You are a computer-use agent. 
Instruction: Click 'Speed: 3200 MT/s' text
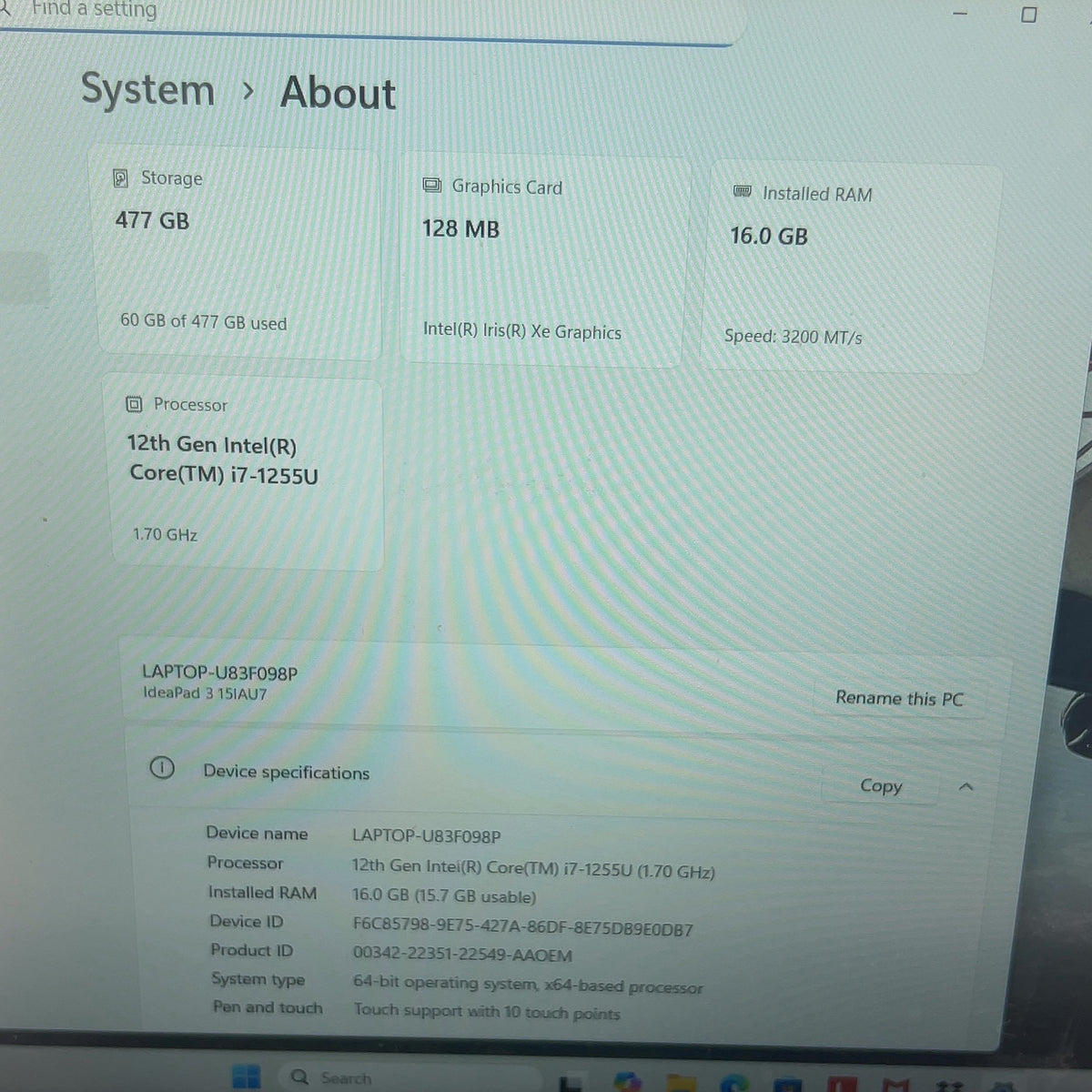click(793, 337)
